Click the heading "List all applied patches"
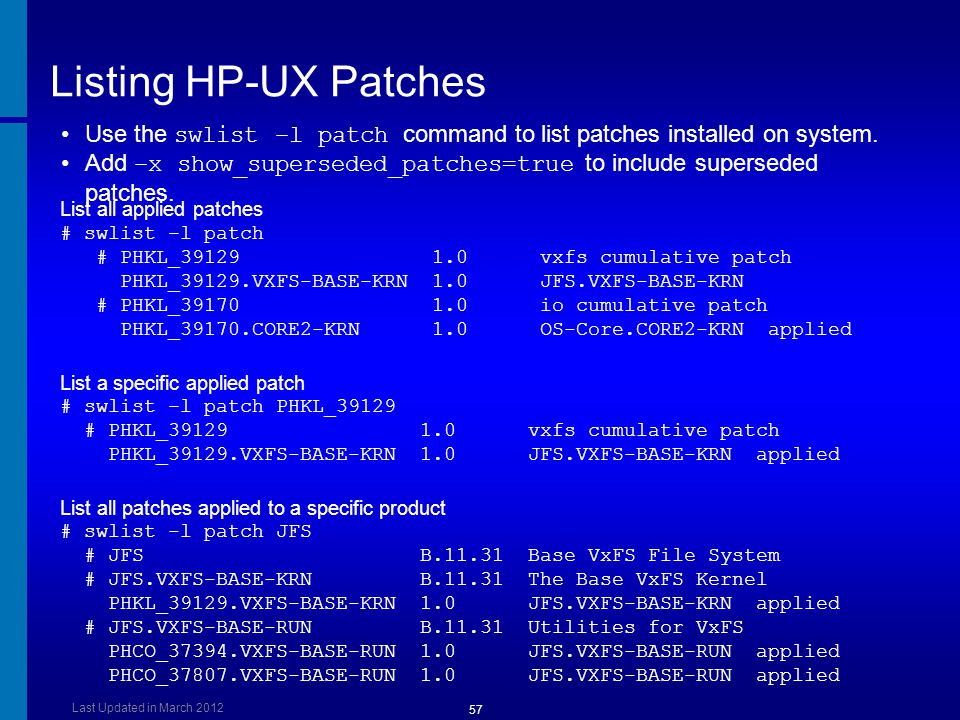 tap(161, 209)
